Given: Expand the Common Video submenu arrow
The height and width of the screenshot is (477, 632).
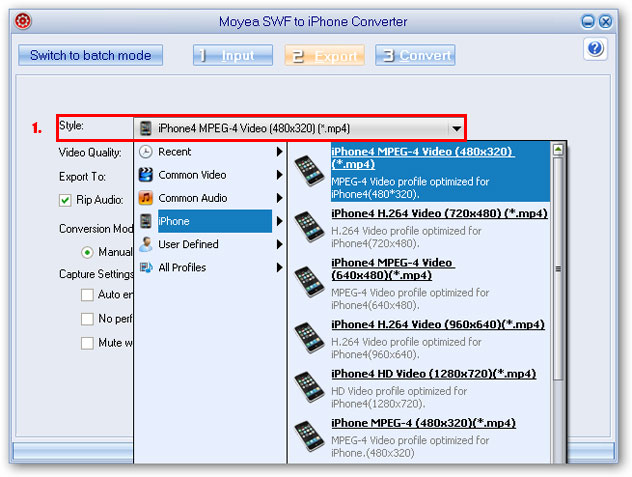Looking at the screenshot, I should (279, 175).
